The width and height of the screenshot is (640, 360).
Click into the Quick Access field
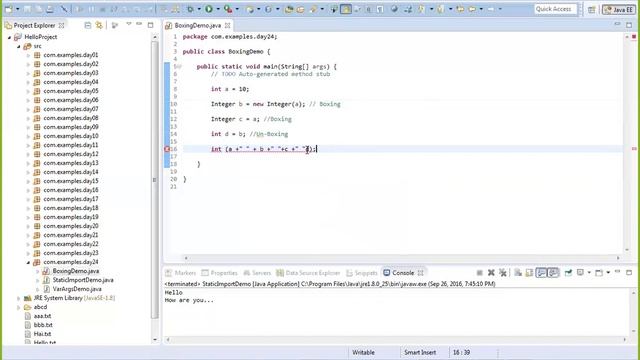point(556,9)
